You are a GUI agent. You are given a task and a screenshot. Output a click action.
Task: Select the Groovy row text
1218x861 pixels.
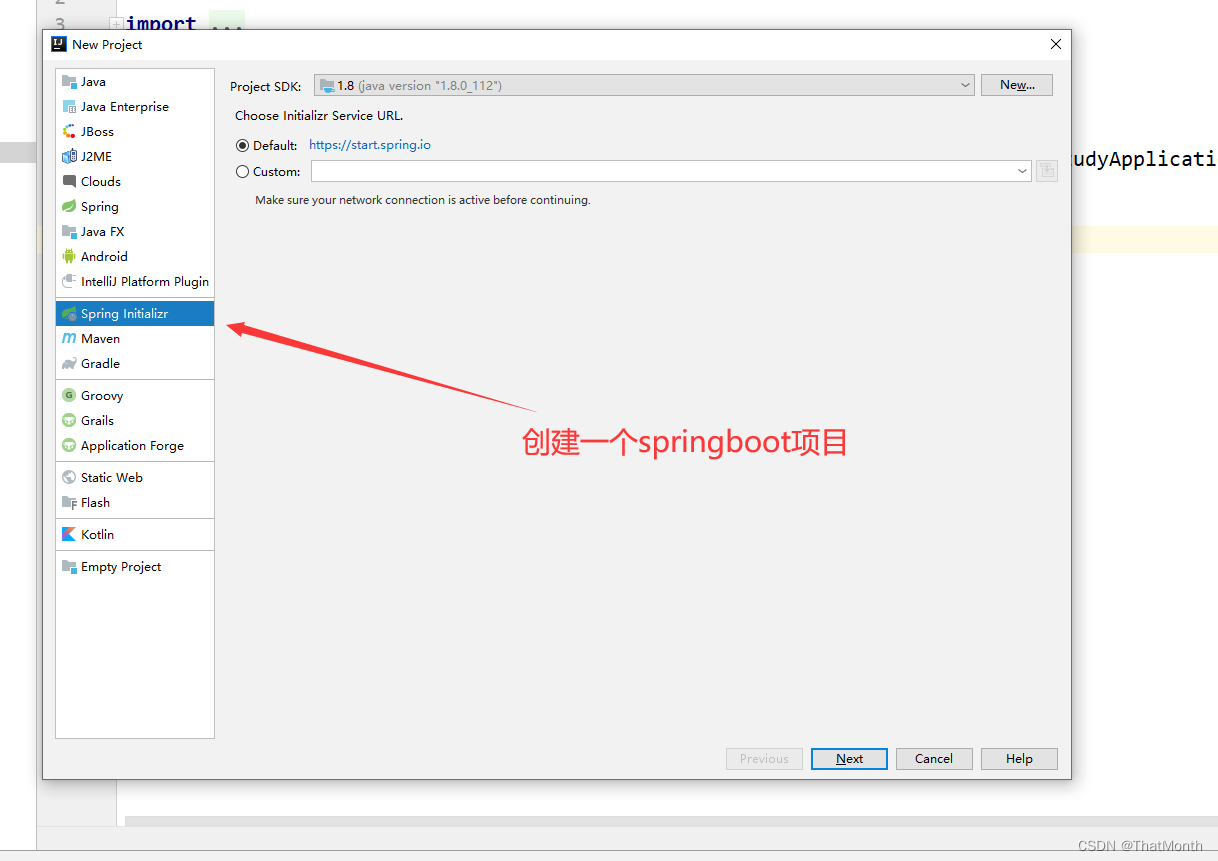102,396
